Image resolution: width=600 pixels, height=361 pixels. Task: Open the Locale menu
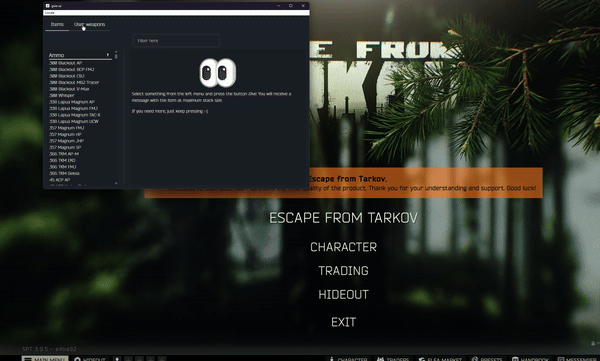pyautogui.click(x=50, y=13)
